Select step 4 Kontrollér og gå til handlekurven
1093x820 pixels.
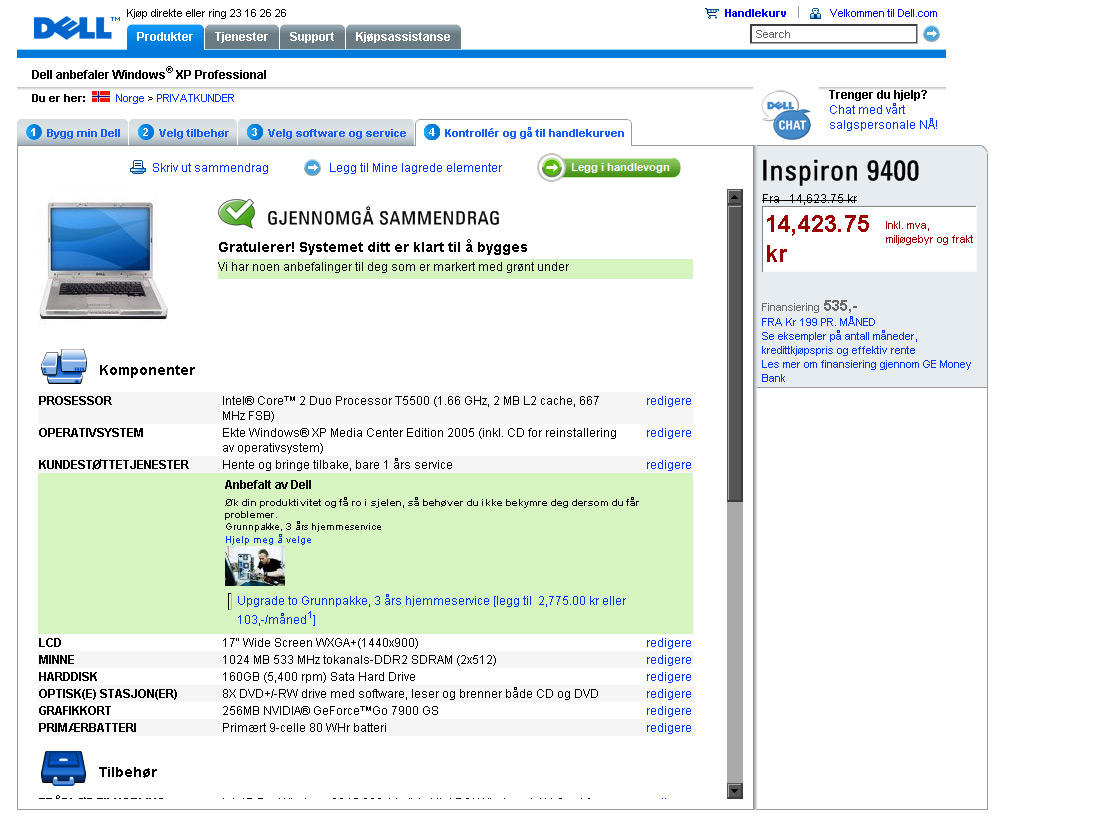(x=524, y=132)
